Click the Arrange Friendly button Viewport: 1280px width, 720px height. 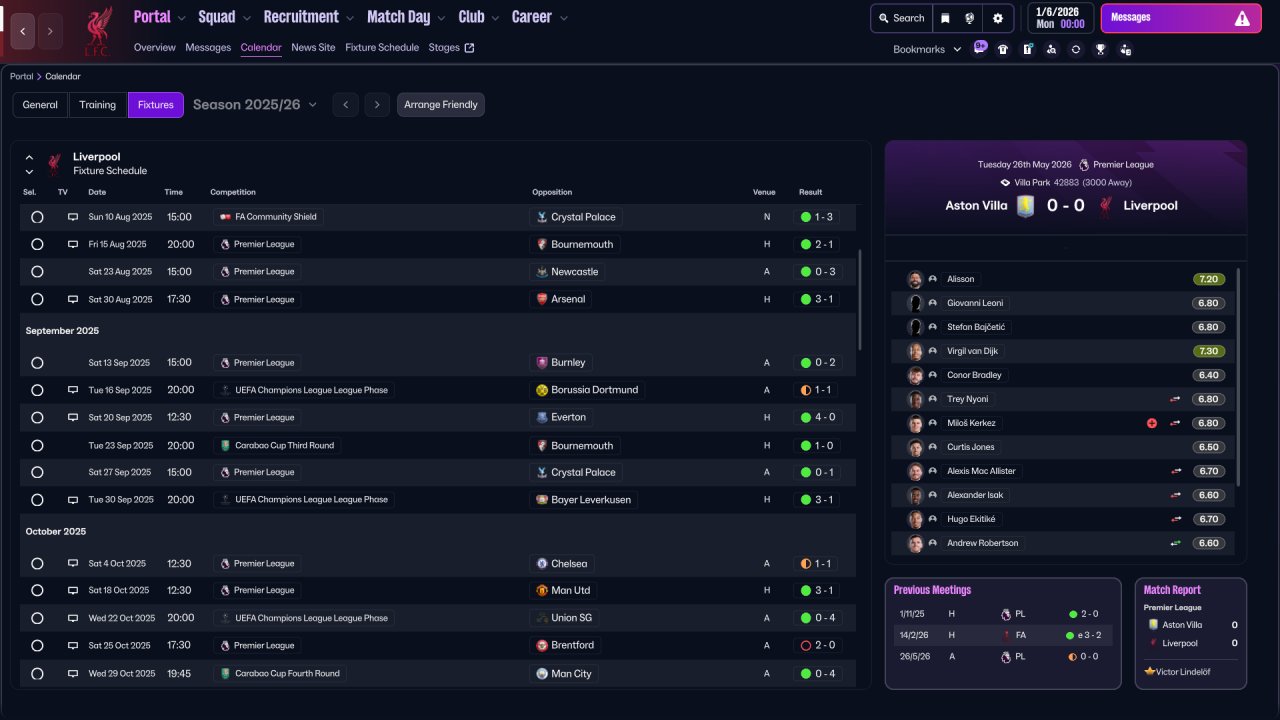click(441, 105)
